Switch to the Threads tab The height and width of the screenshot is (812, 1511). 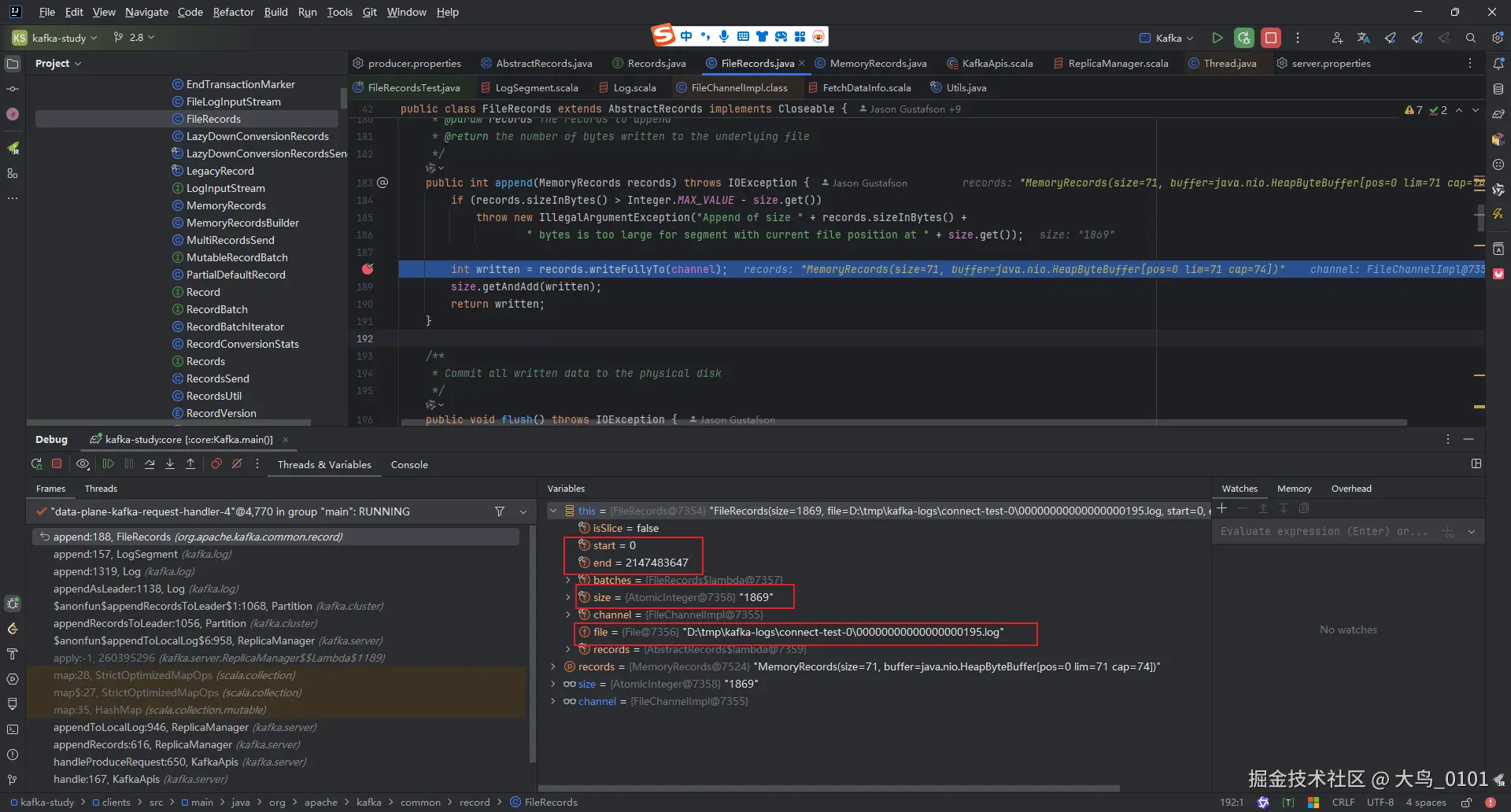coord(101,489)
